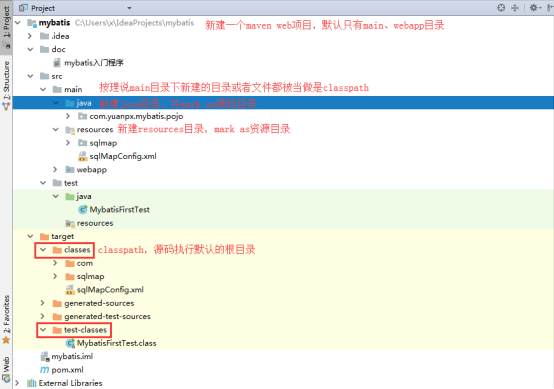Click the webapp web folder icon
Screen dimensions: 554x389
pyautogui.click(x=70, y=170)
